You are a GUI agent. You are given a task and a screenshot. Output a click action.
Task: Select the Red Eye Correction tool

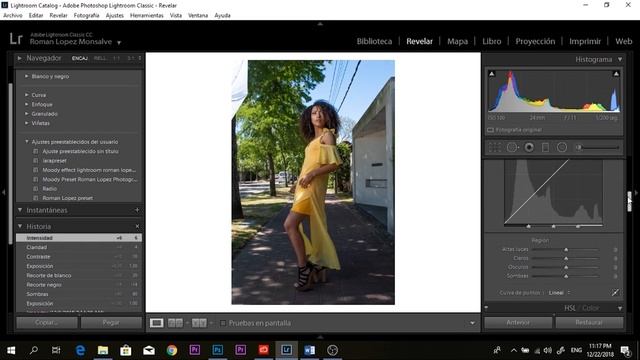[x=529, y=147]
